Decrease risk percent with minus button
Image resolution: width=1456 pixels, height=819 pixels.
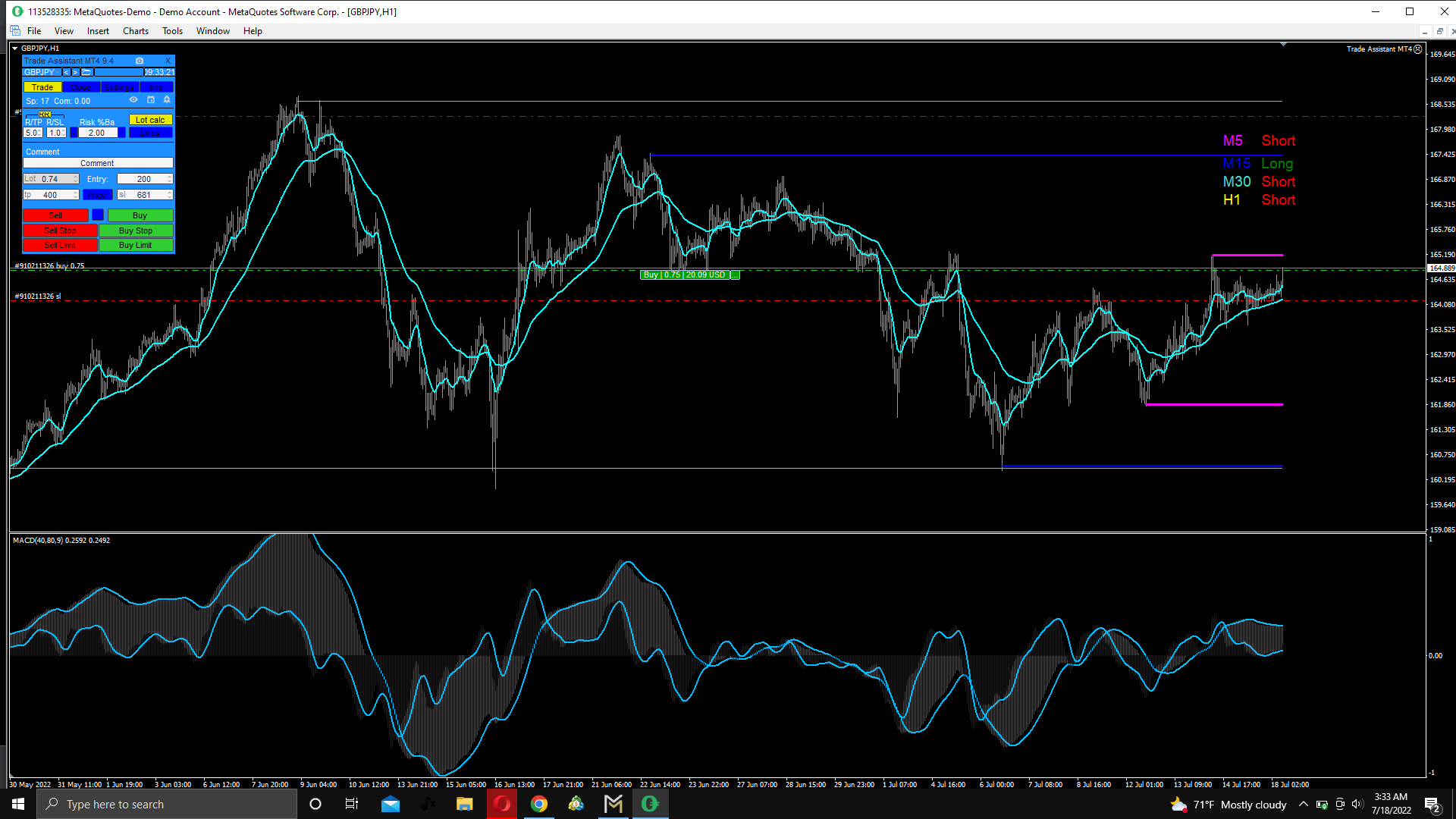point(74,133)
